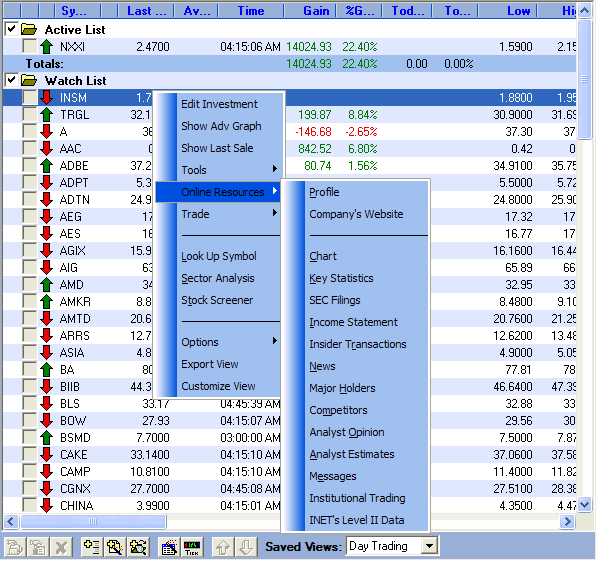Click the green up arrow beside ADBE

tap(46, 165)
